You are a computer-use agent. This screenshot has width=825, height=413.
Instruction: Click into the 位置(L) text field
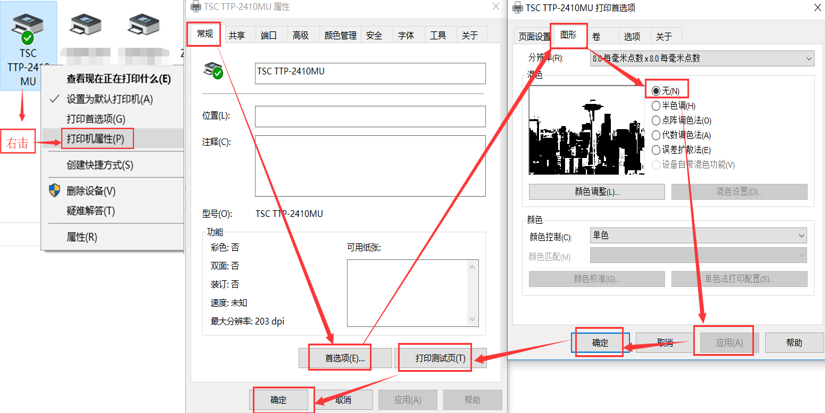pos(369,117)
